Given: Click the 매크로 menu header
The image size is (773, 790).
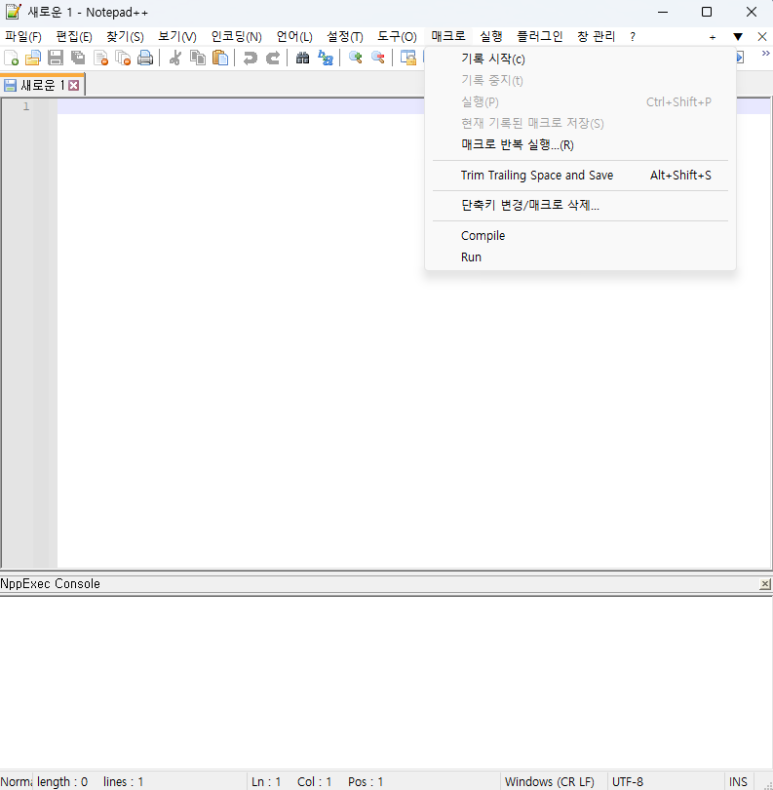Looking at the screenshot, I should [448, 37].
